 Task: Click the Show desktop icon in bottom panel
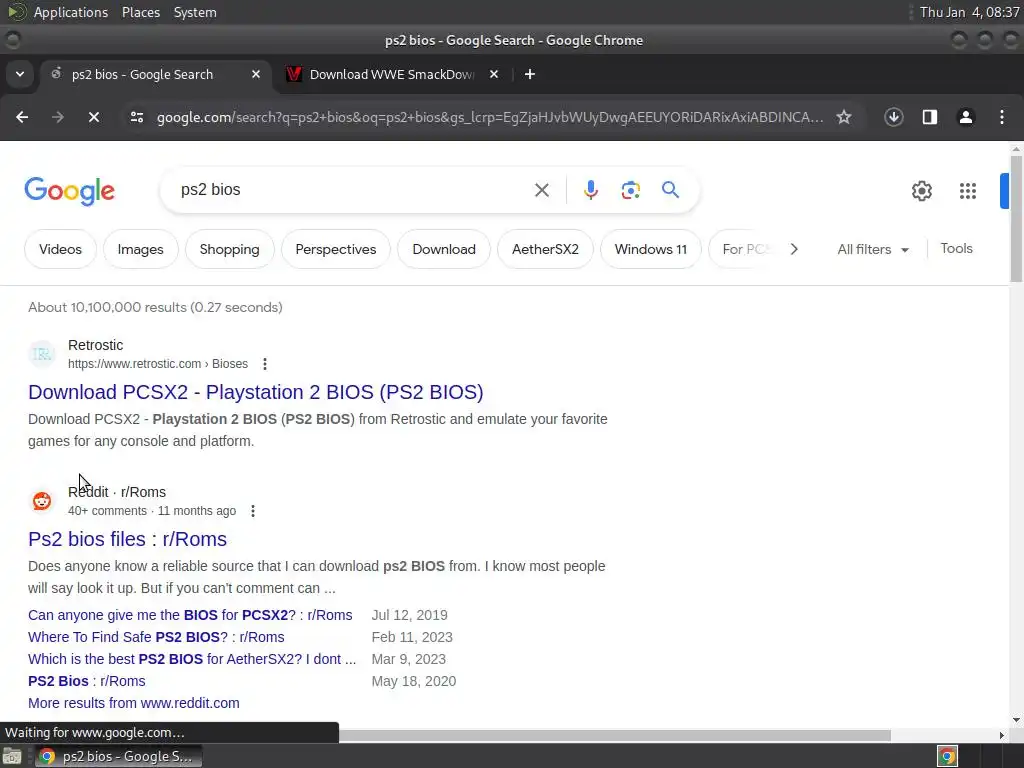[12, 756]
